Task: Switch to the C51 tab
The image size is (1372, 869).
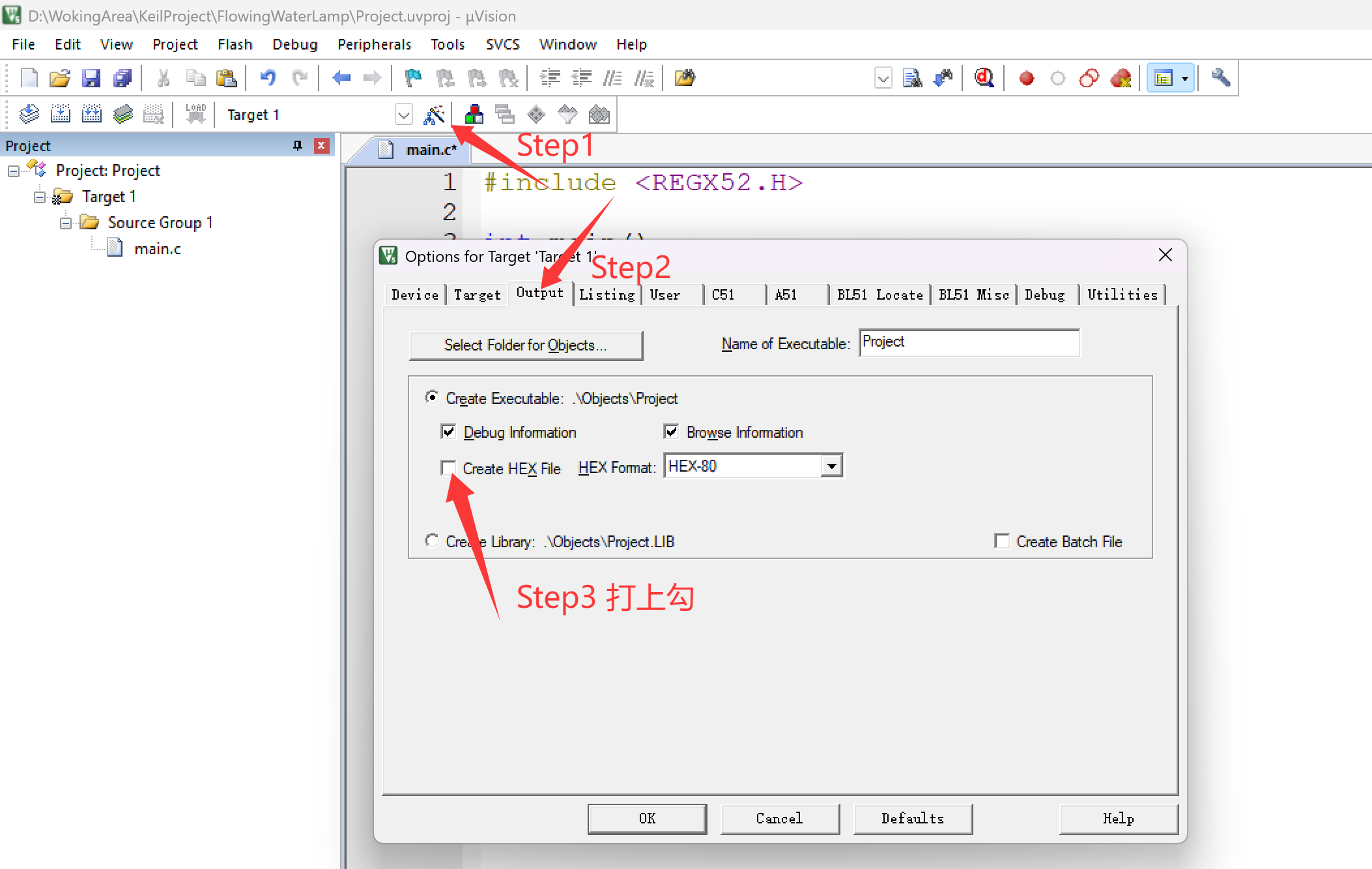Action: click(723, 294)
